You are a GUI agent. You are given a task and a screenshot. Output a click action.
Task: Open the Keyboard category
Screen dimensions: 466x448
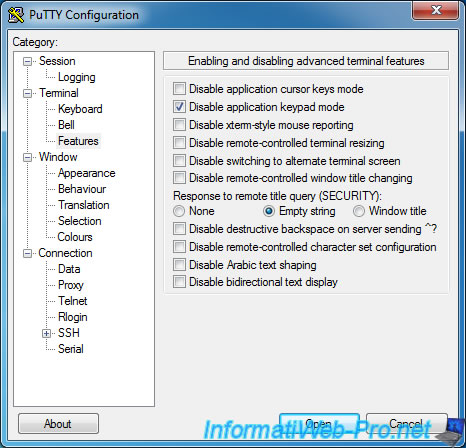80,109
